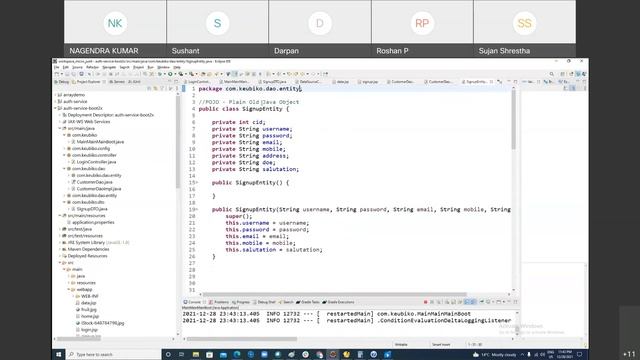Click the Task View icon on taskbar

click(182, 354)
